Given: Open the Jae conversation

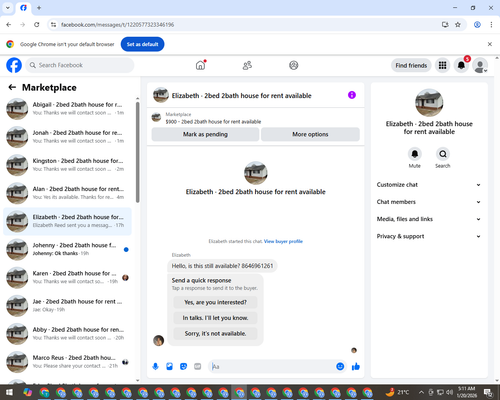Looking at the screenshot, I should coord(67,305).
